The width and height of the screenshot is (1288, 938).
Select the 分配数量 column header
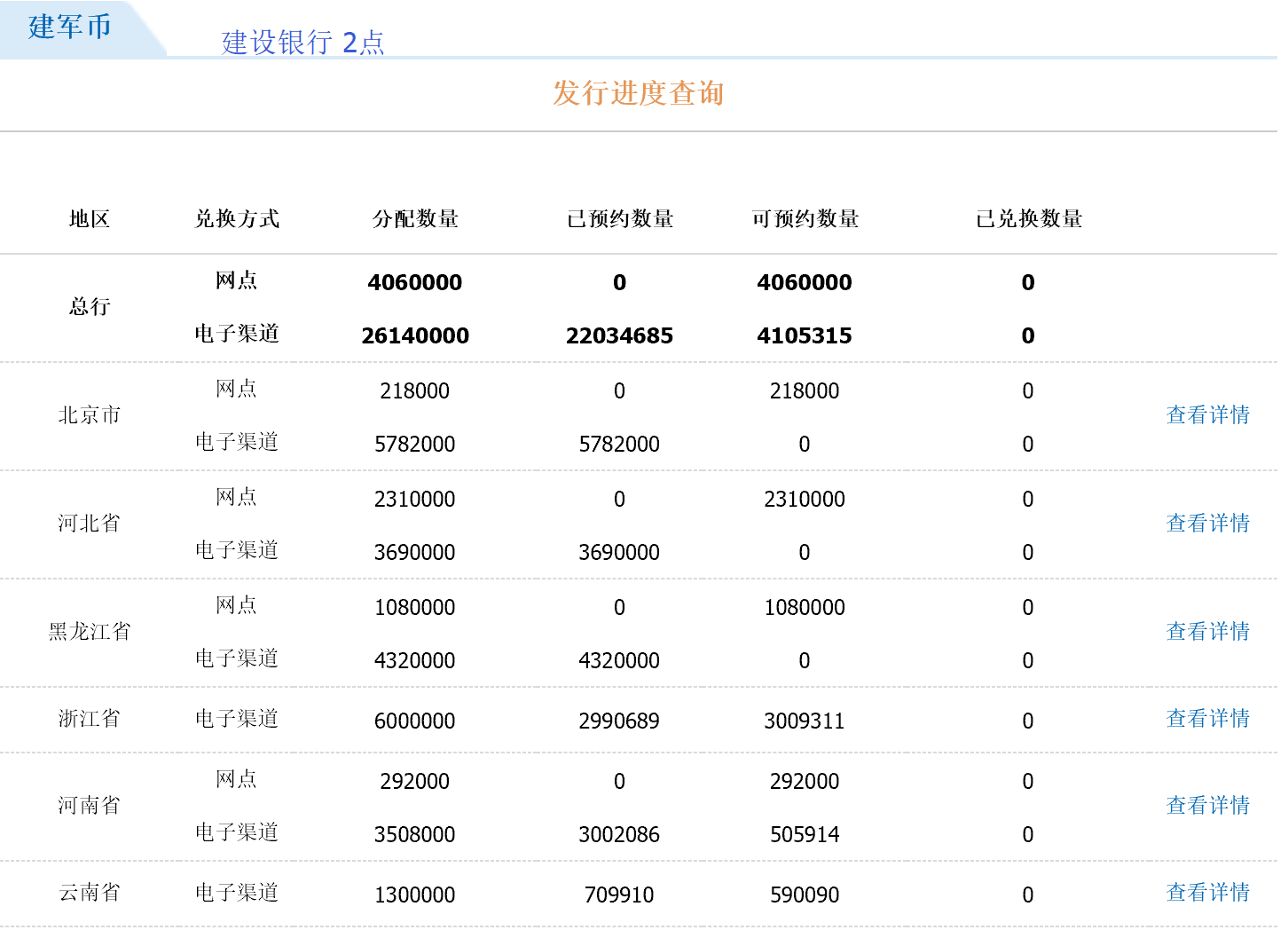(x=415, y=219)
